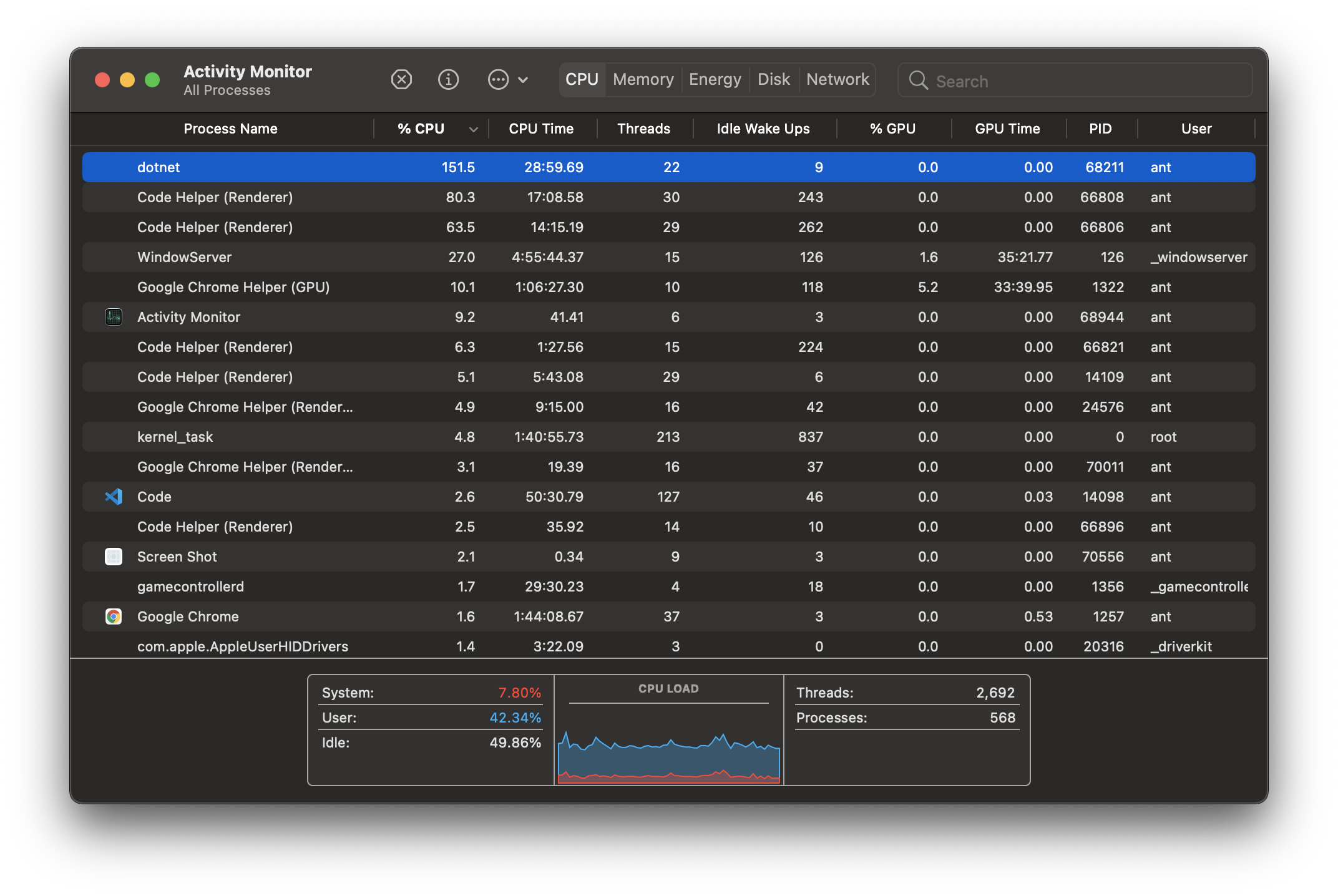Image resolution: width=1338 pixels, height=896 pixels.
Task: Click the CPU LOAD graph
Action: 668,756
